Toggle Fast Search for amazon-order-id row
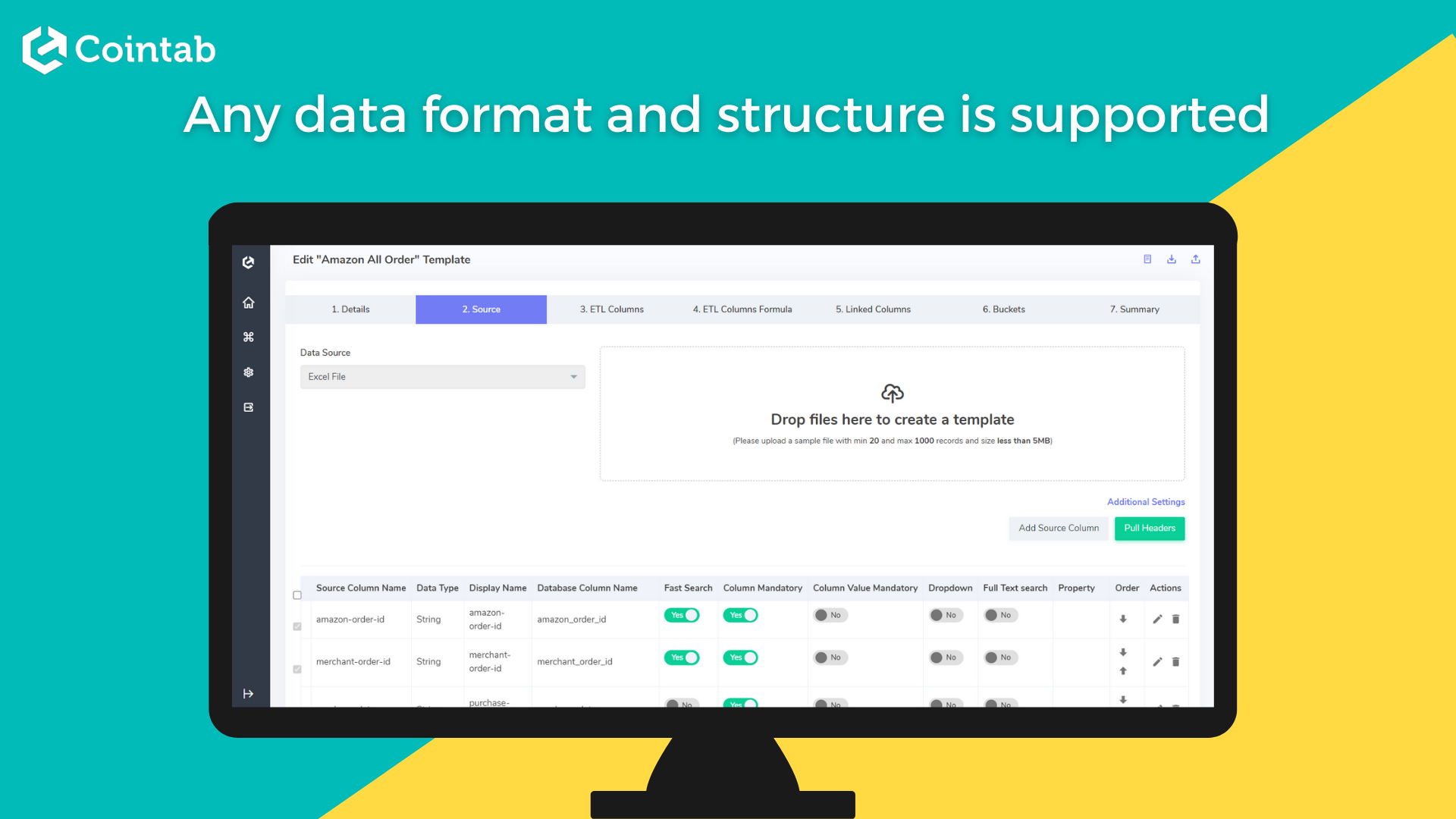 point(684,614)
